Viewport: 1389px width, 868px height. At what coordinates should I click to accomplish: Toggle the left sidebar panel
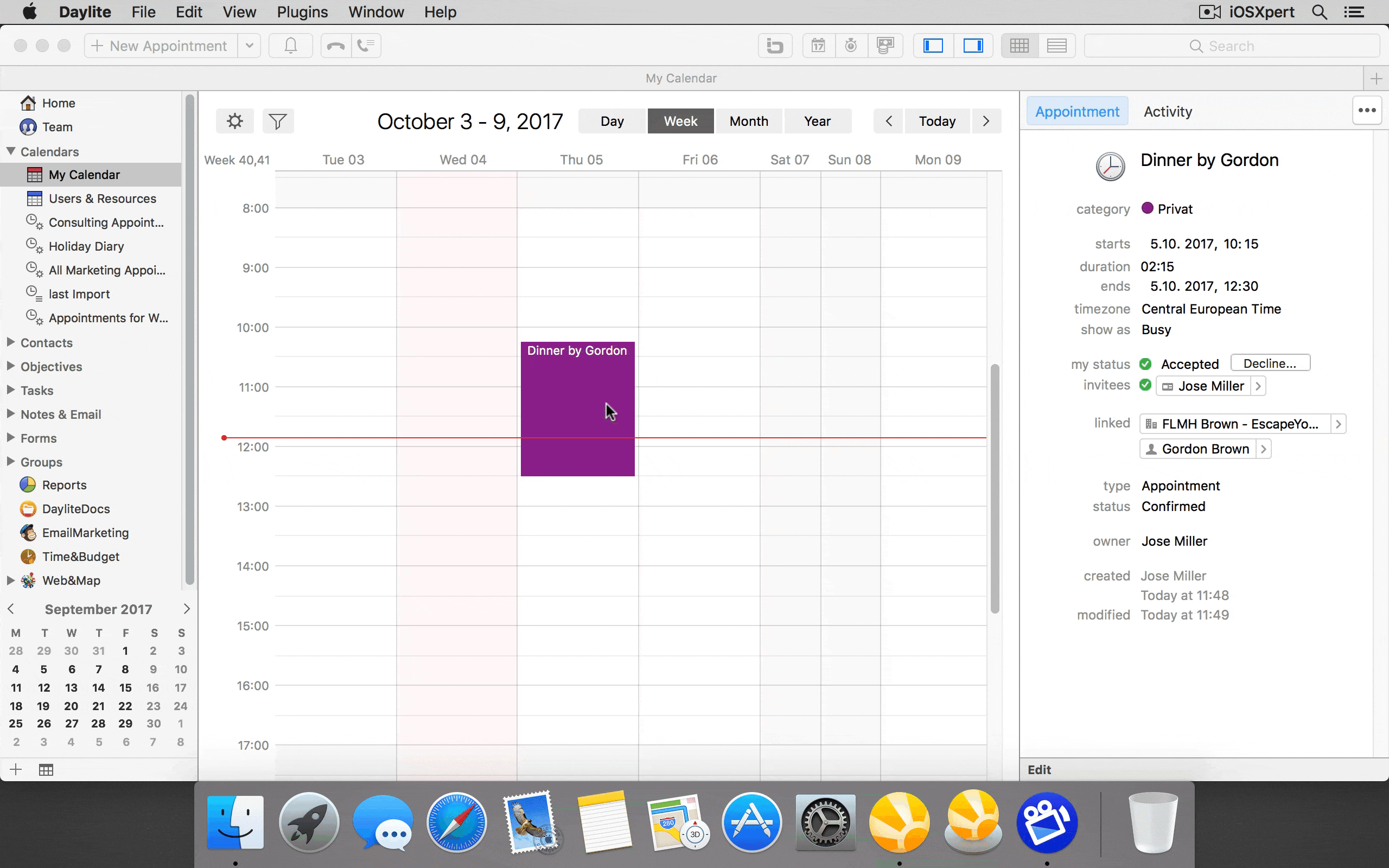coord(933,46)
